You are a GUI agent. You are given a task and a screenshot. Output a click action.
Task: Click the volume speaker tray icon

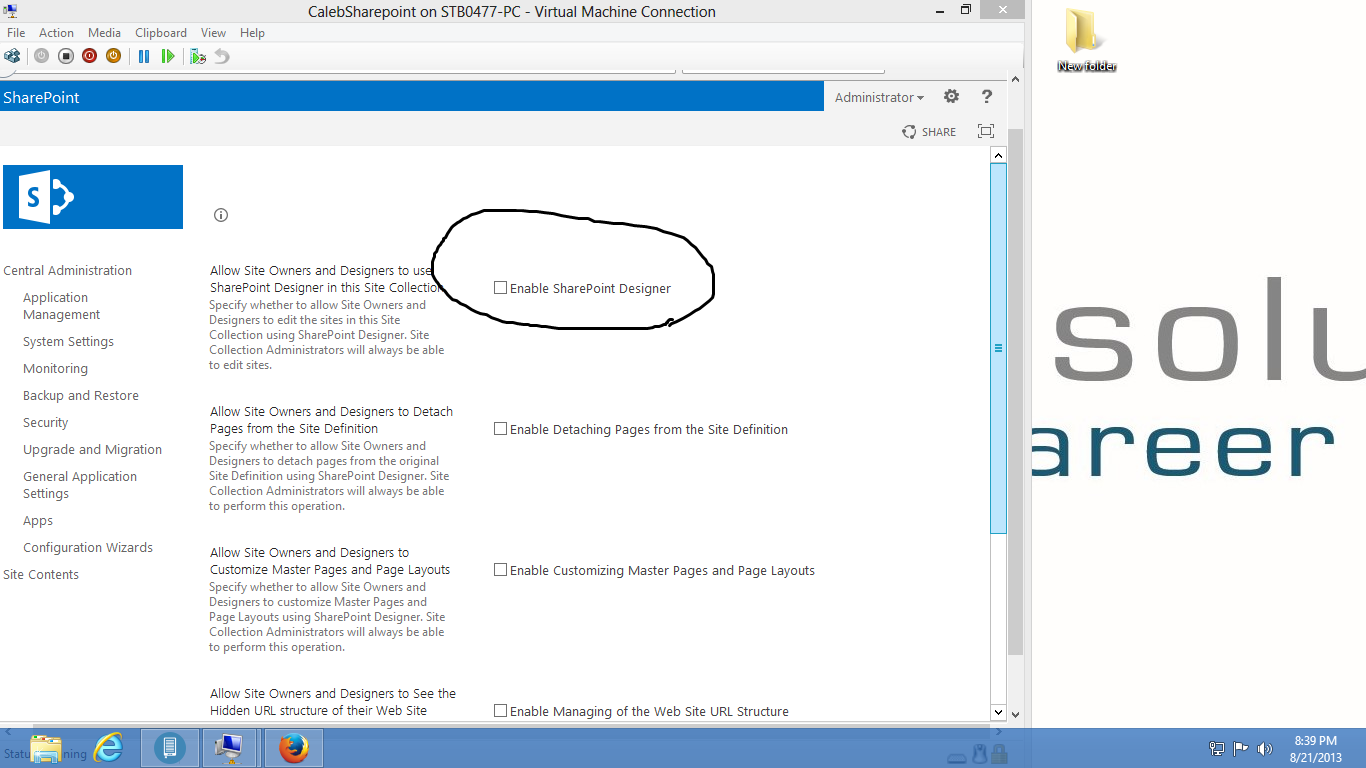pyautogui.click(x=1265, y=748)
